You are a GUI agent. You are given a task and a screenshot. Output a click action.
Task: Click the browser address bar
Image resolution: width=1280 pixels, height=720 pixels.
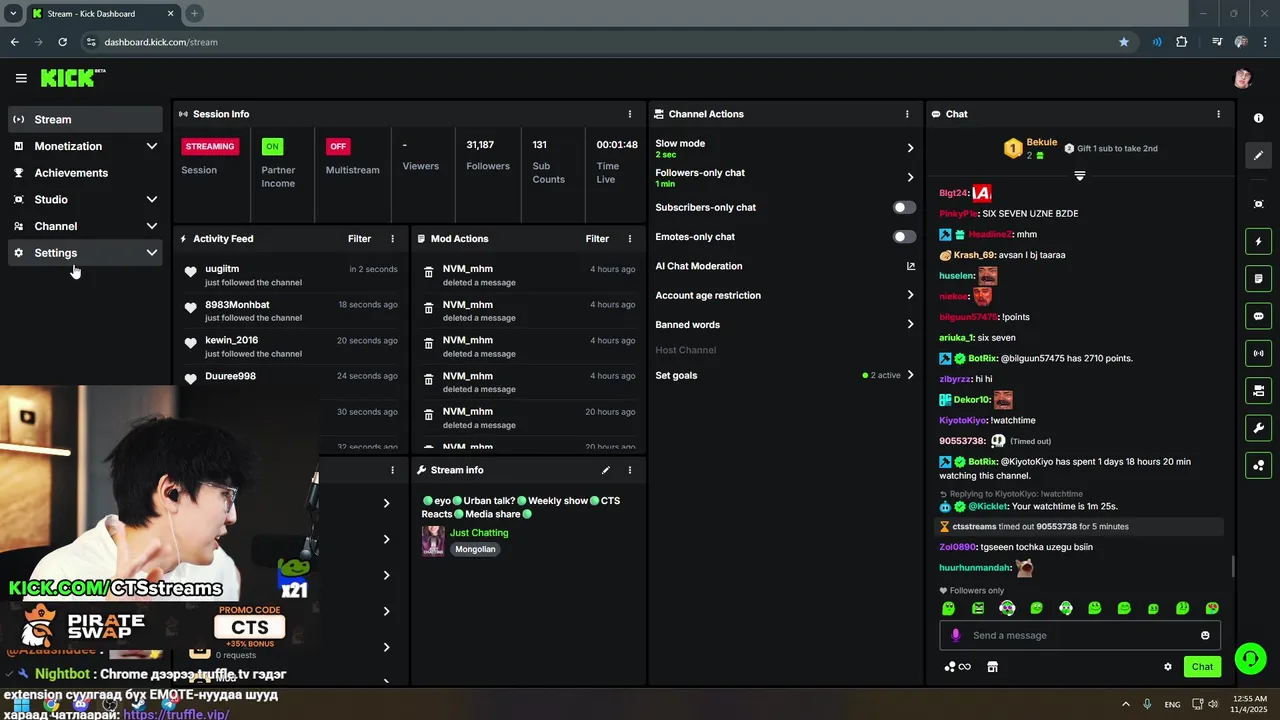click(600, 42)
